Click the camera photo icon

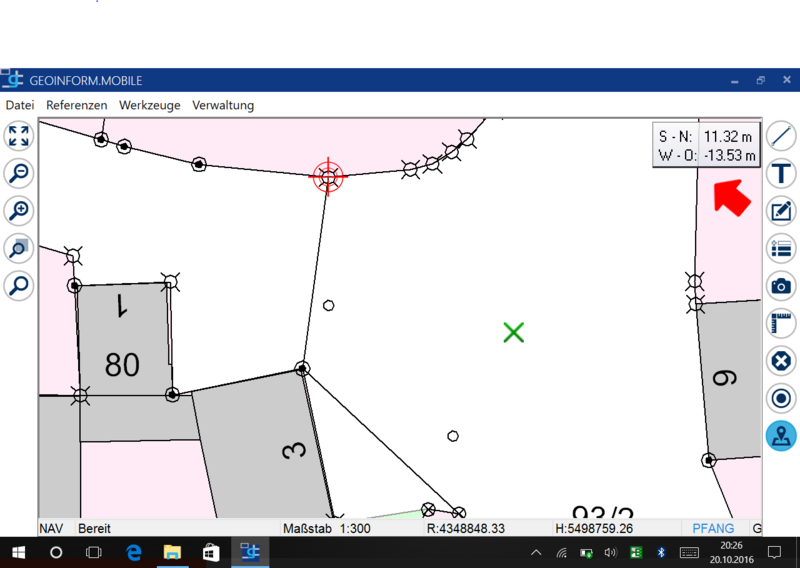pos(781,286)
